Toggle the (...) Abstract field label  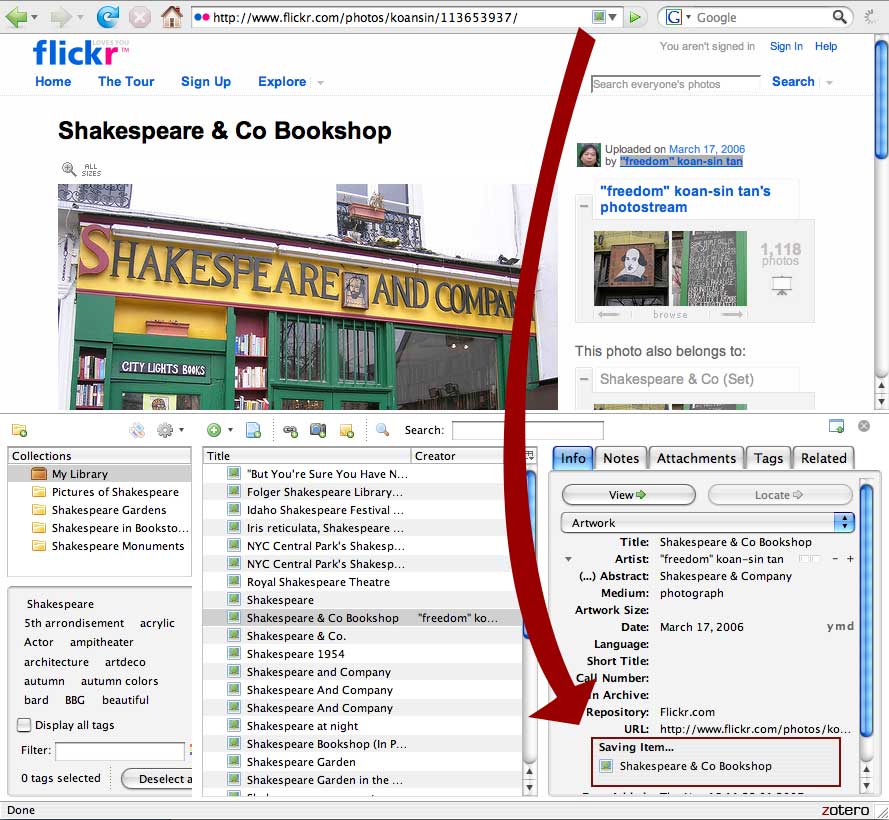point(613,576)
